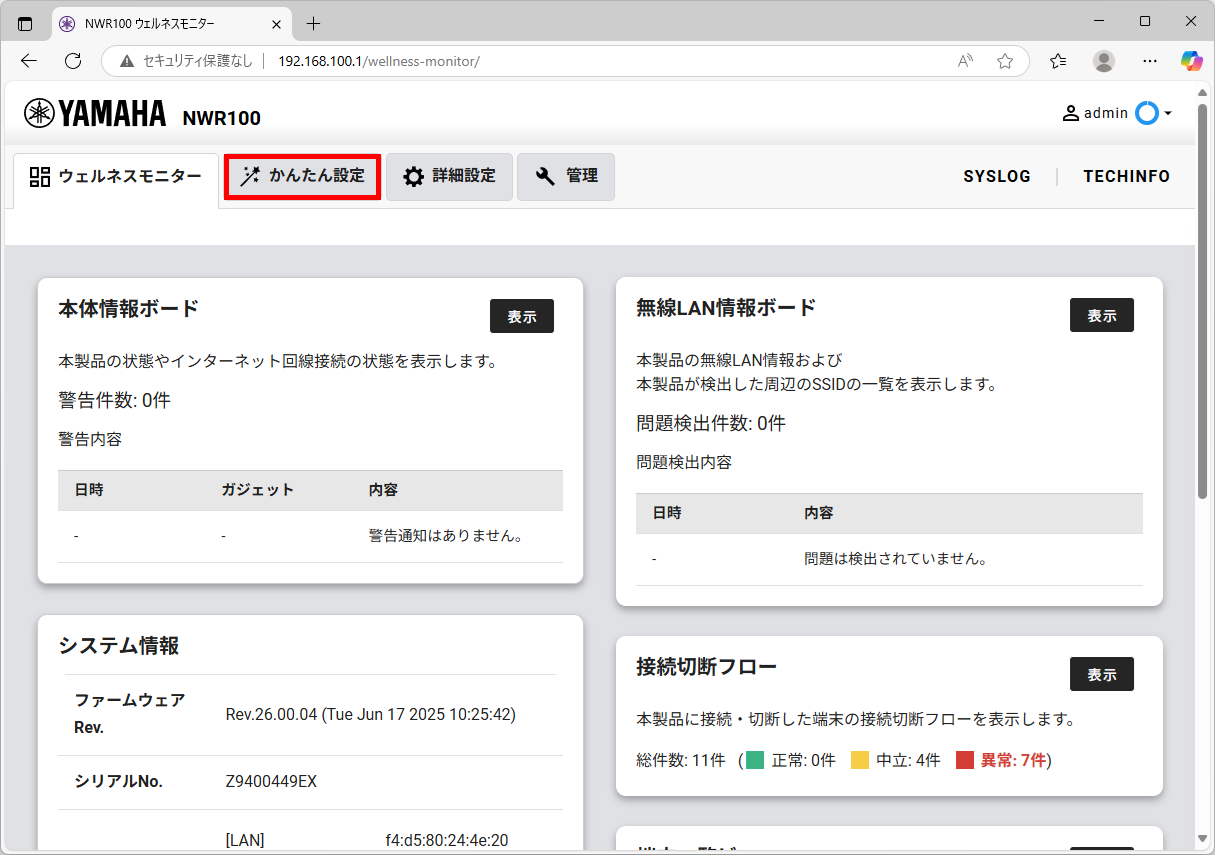Show the 無線LAN情報ボード details
The width and height of the screenshot is (1215, 855).
[x=1101, y=315]
